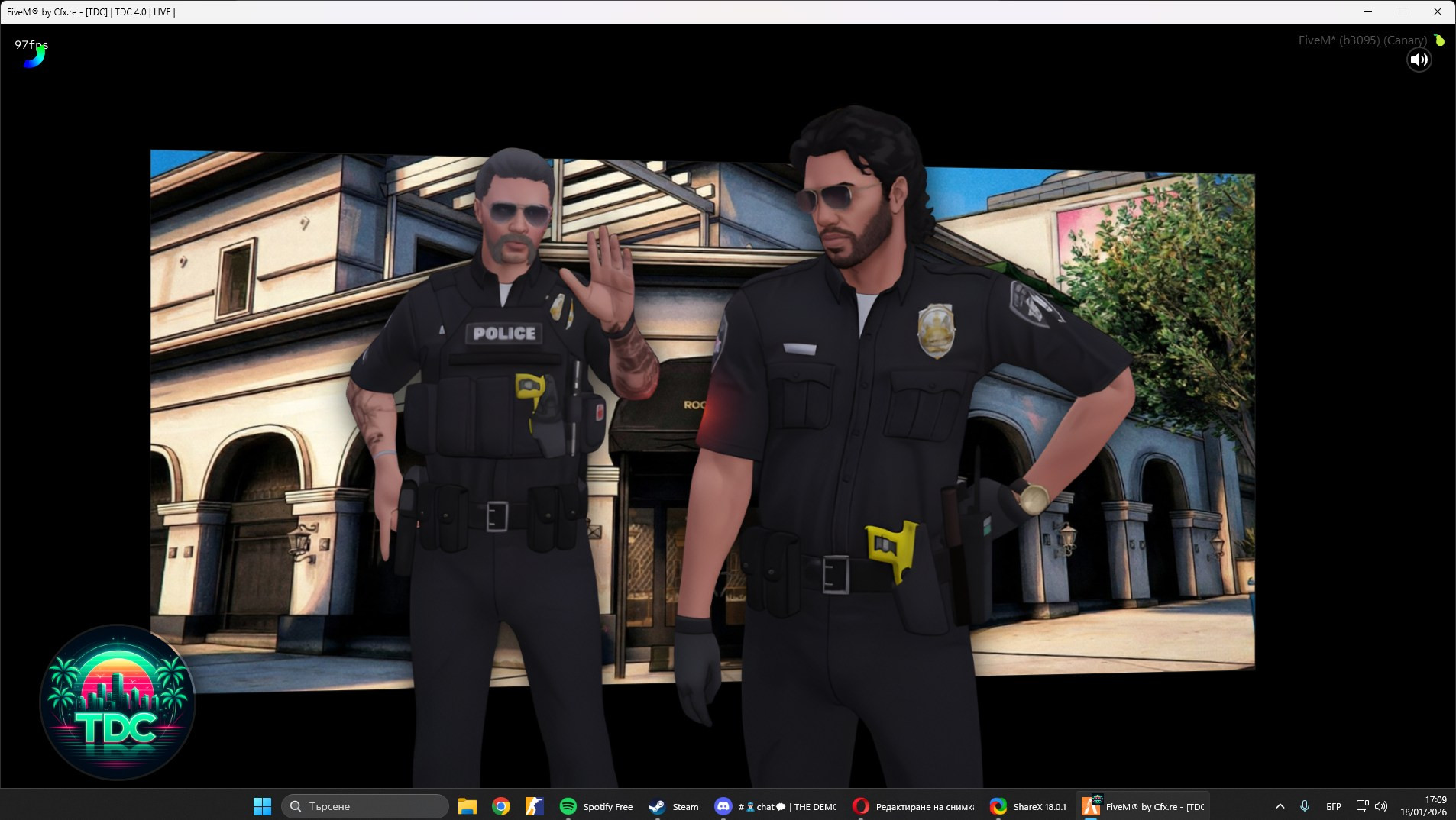The height and width of the screenshot is (820, 1456).
Task: Click the green status indicator beside Canary
Action: pyautogui.click(x=1439, y=40)
